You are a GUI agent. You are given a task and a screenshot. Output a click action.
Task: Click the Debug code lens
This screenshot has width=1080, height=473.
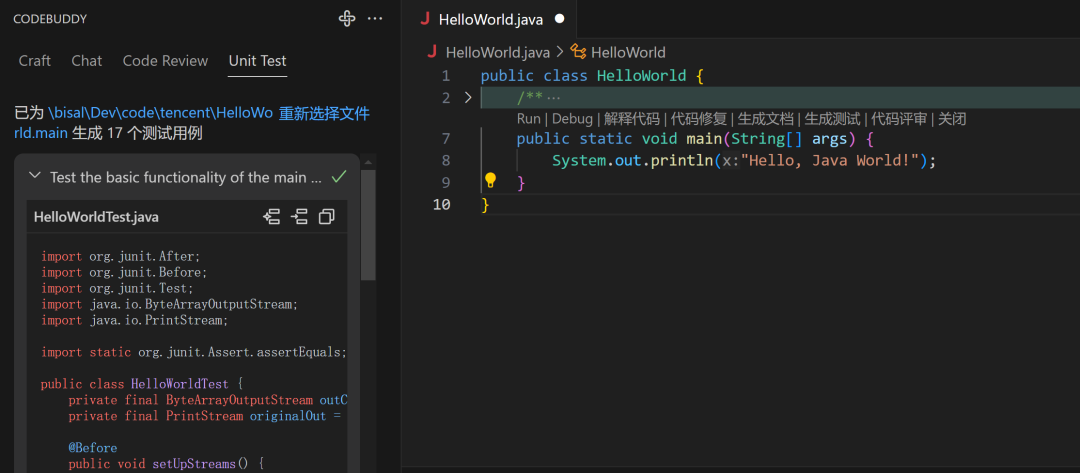pos(572,119)
